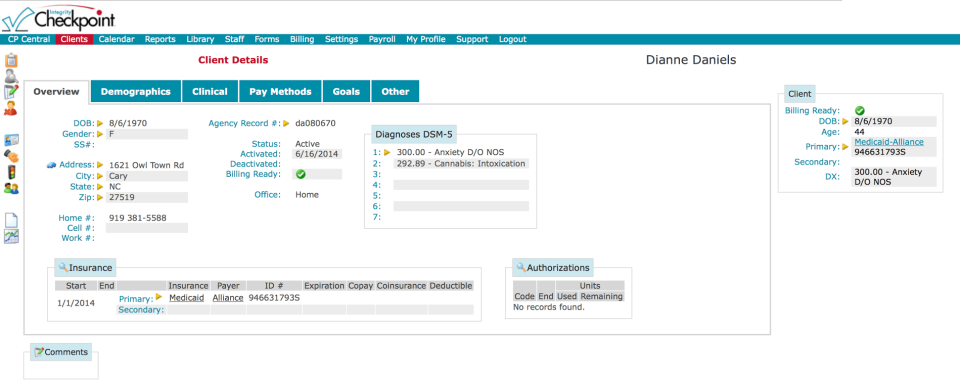
Task: Open the Reports menu
Action: [x=160, y=39]
